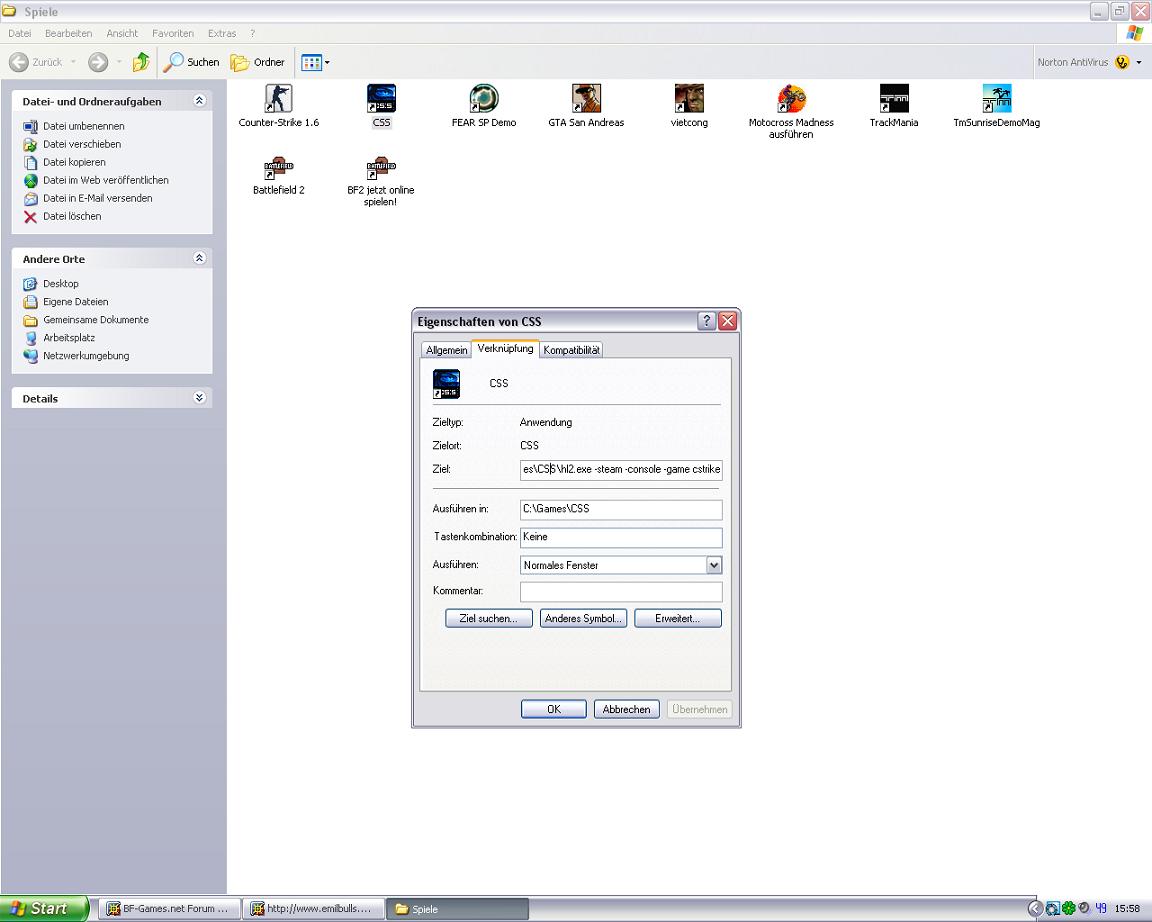
Task: Click the dialog's ? help button
Action: 706,320
